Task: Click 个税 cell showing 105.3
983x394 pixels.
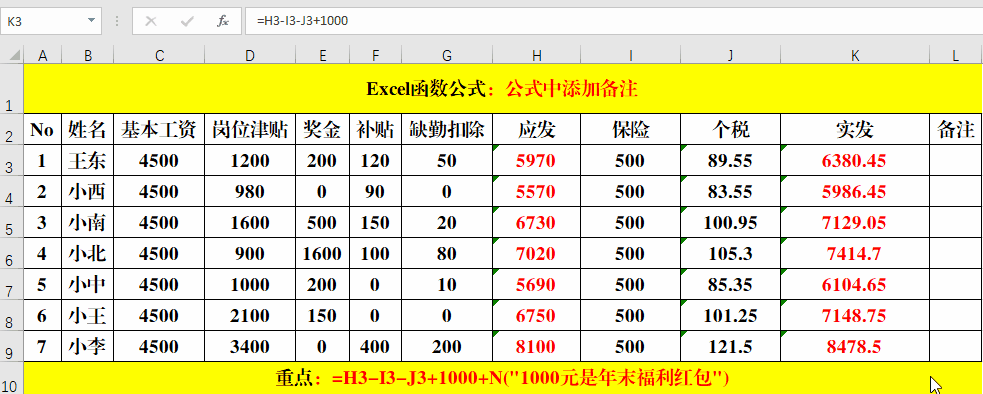Action: click(x=730, y=253)
